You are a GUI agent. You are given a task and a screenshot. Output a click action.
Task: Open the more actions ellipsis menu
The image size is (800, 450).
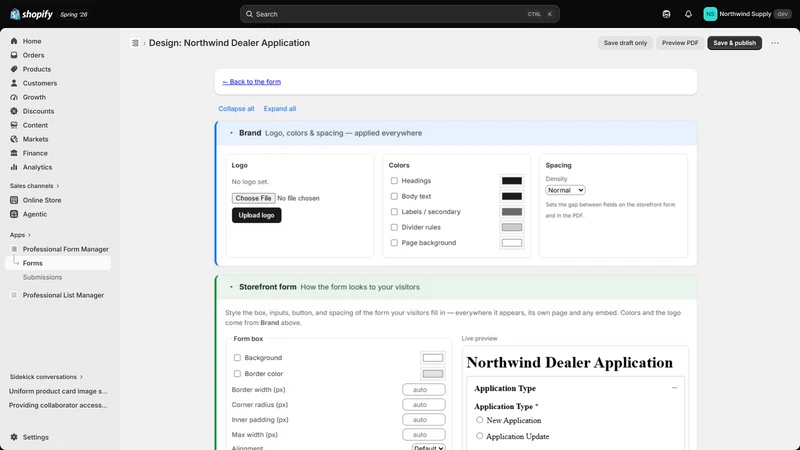[775, 43]
